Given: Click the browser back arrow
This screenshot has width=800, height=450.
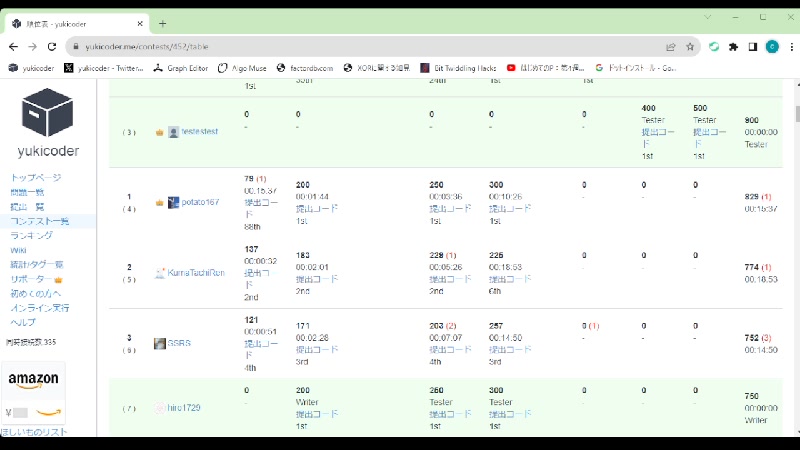Looking at the screenshot, I should click(x=13, y=46).
